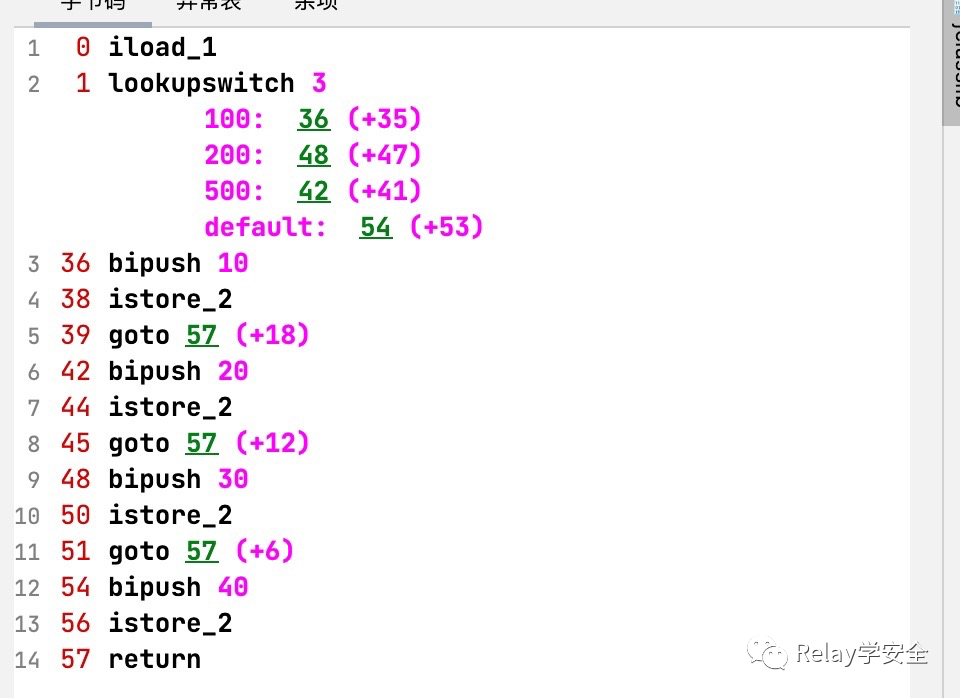960x698 pixels.
Task: Select istore_2 at offset 44
Action: pos(171,407)
